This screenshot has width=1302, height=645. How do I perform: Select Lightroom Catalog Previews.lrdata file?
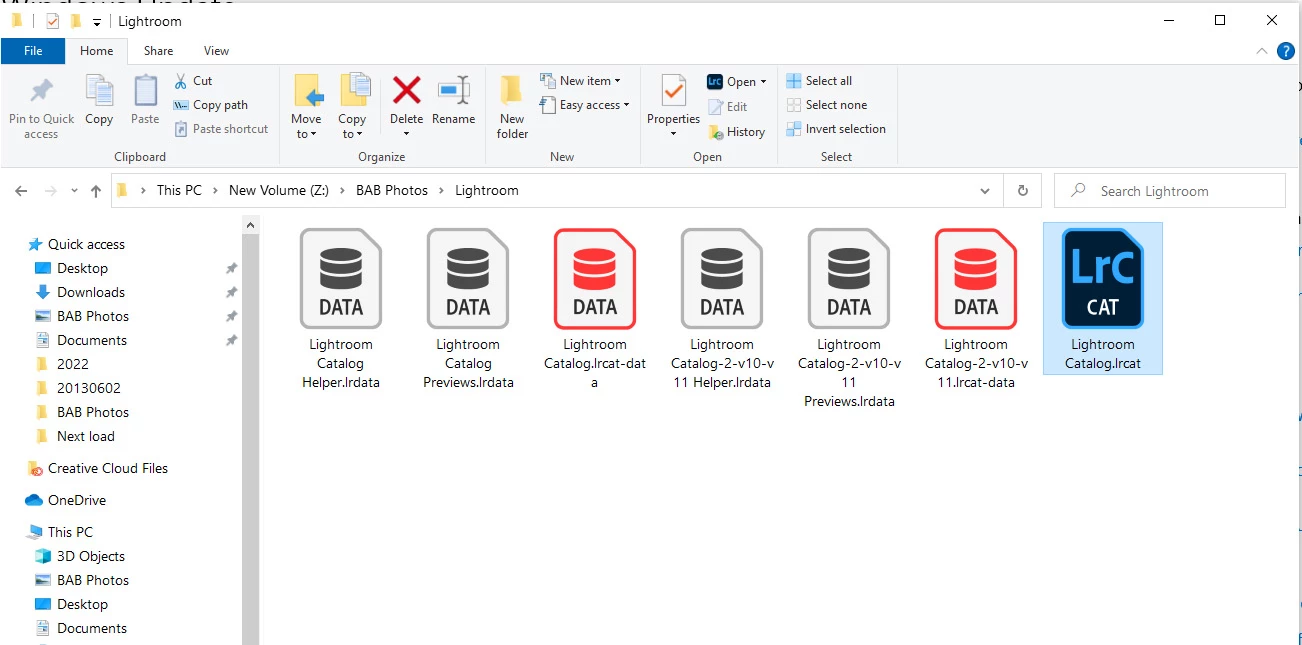coord(468,309)
